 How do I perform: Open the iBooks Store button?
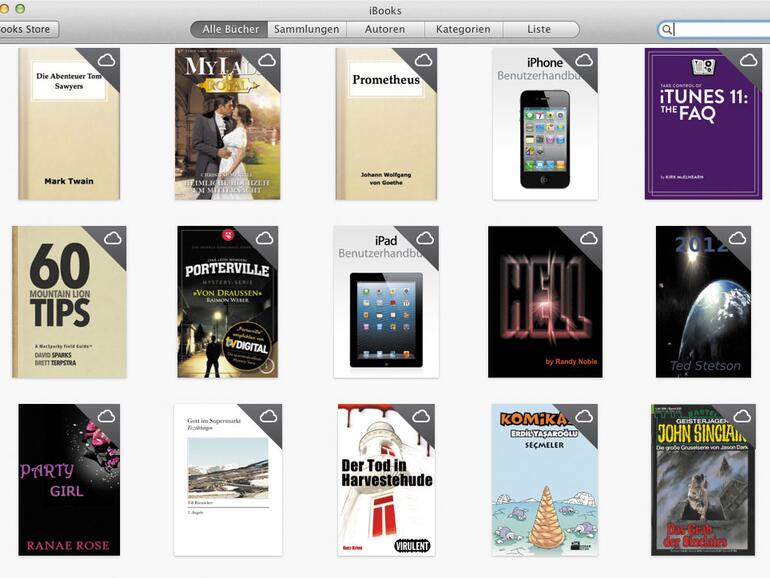click(27, 29)
